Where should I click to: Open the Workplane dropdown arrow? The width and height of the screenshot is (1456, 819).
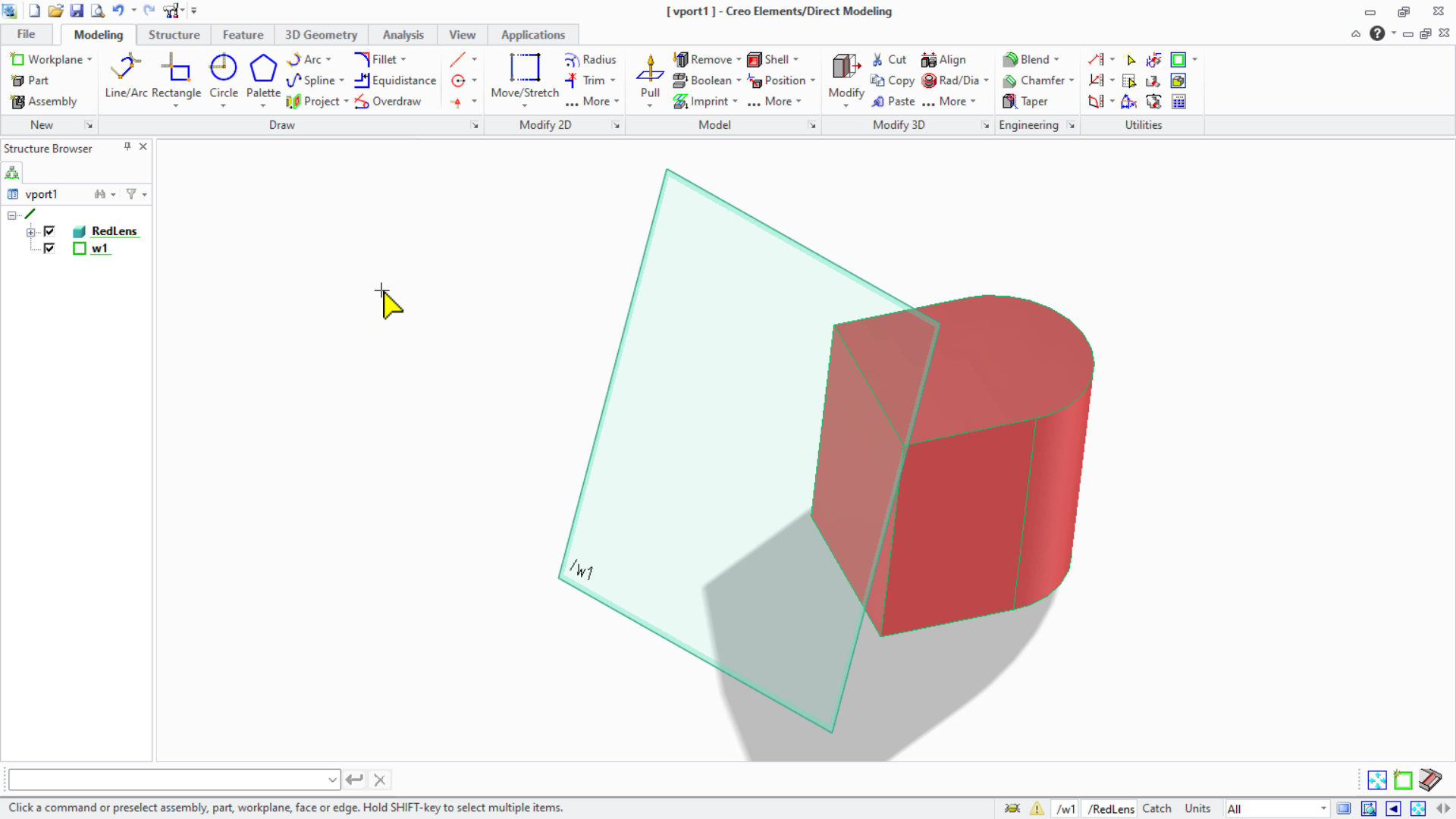(x=89, y=59)
